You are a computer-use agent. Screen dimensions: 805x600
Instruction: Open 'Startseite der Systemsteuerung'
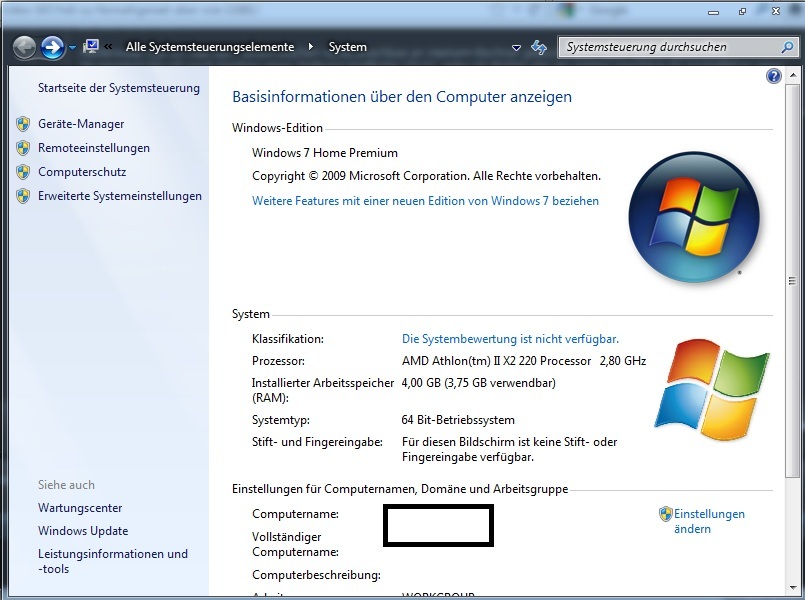pos(119,88)
